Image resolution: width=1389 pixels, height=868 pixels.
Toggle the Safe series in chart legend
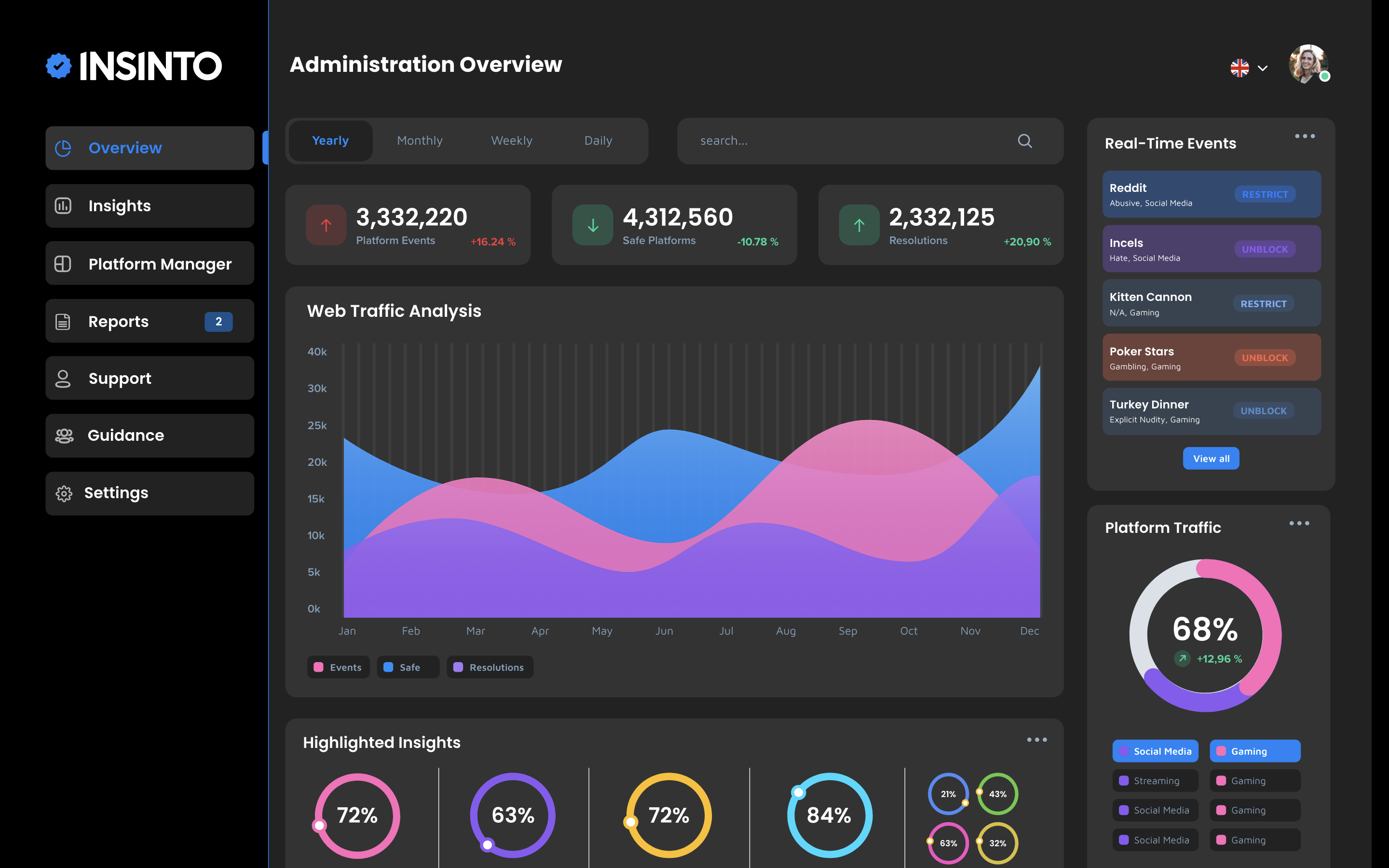(408, 667)
